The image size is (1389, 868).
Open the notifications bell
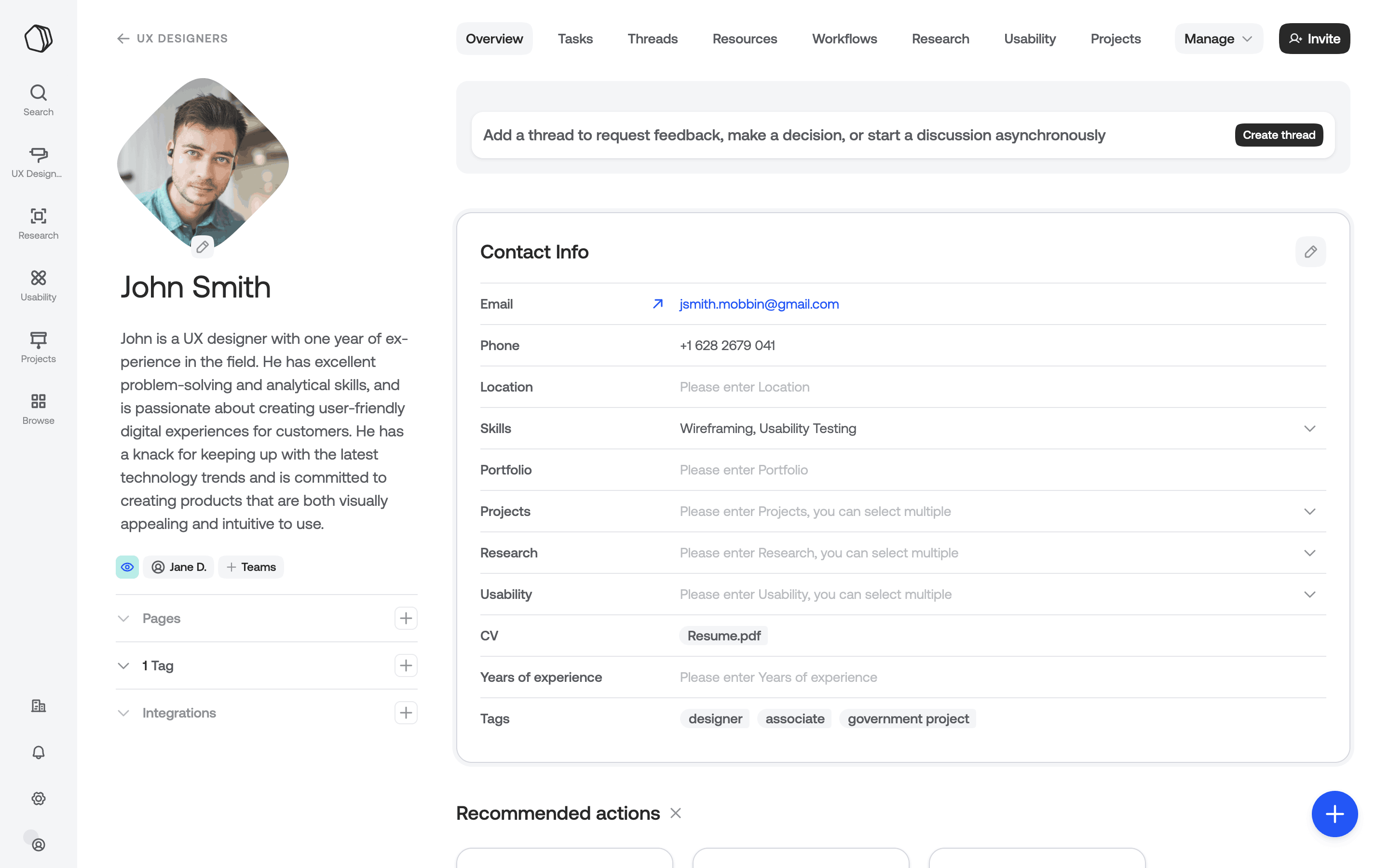[x=39, y=752]
